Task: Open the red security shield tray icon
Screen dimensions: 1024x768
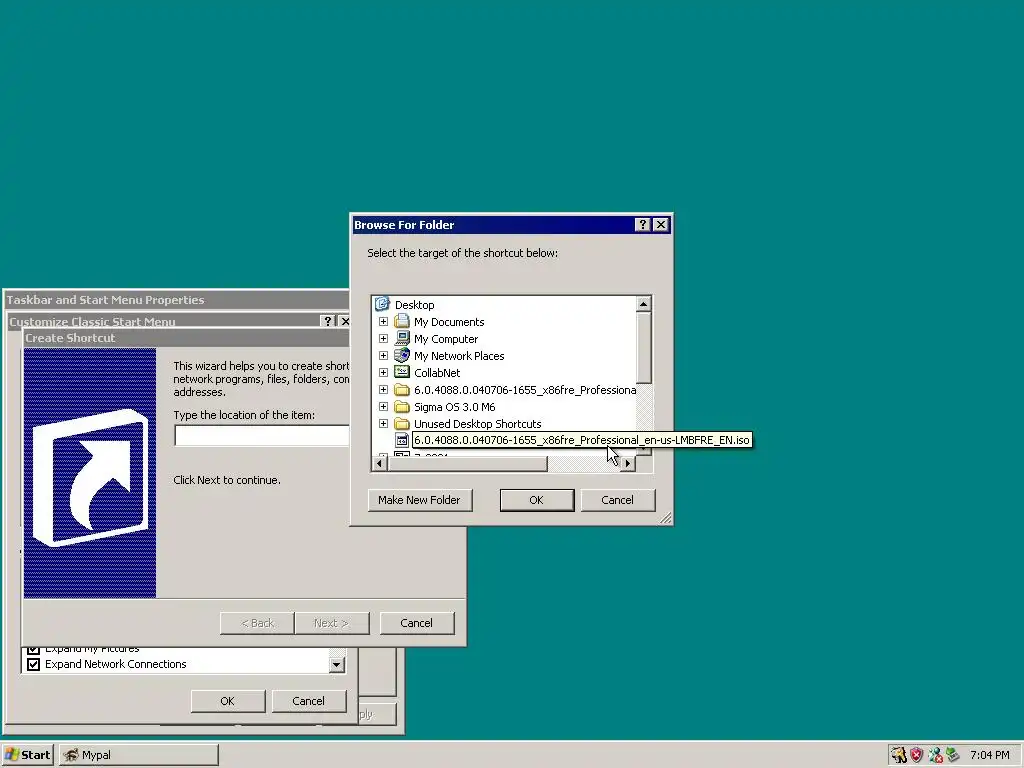Action: (917, 755)
